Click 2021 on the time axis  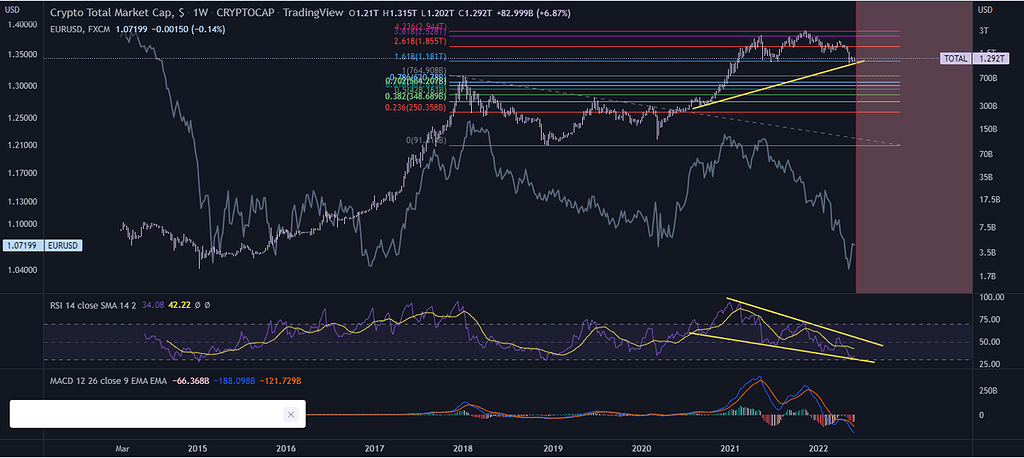click(730, 449)
